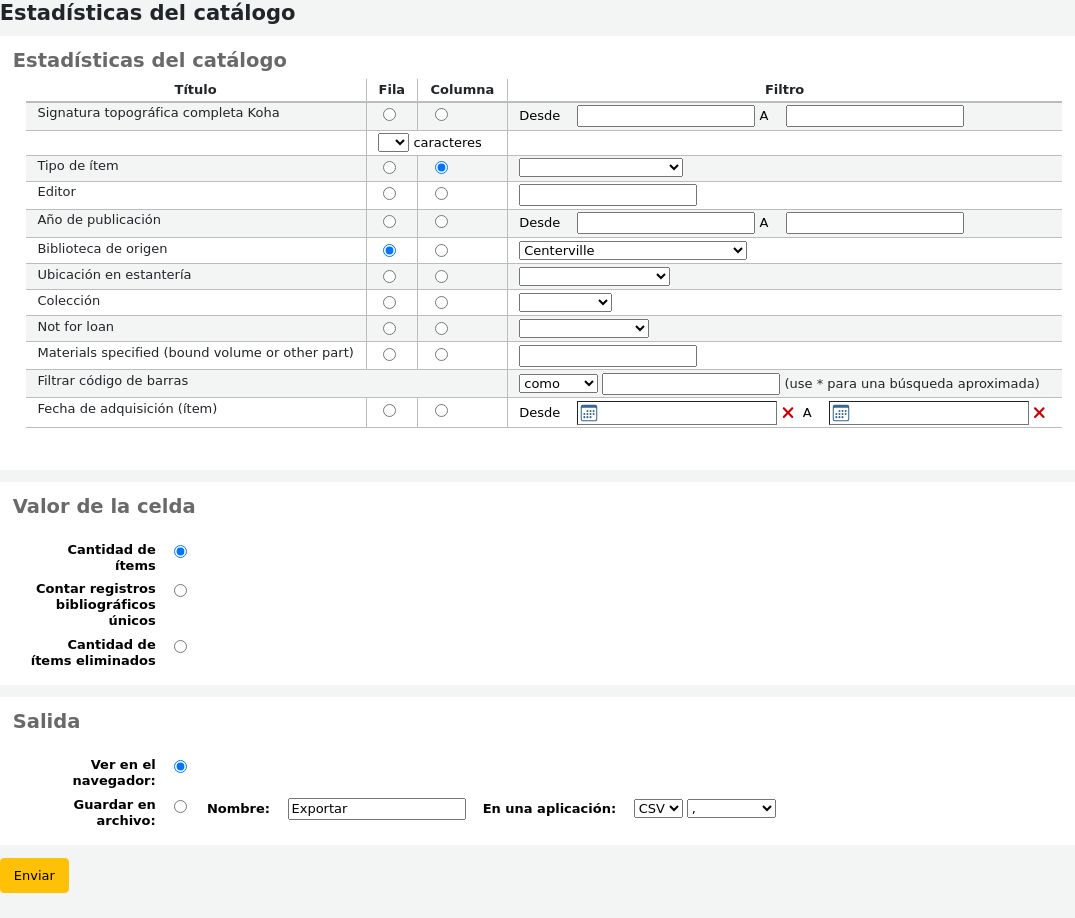Open the Ubicación en estantería dropdown
The image size is (1075, 918).
coord(594,277)
